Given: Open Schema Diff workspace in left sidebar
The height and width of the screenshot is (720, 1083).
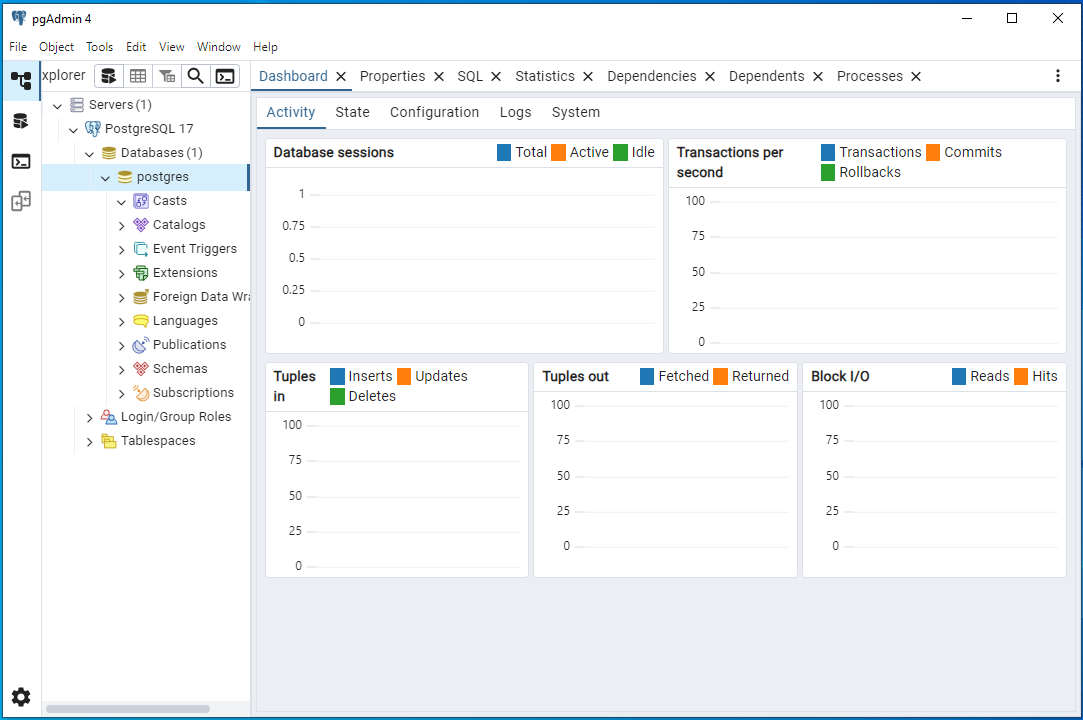Looking at the screenshot, I should 20,202.
